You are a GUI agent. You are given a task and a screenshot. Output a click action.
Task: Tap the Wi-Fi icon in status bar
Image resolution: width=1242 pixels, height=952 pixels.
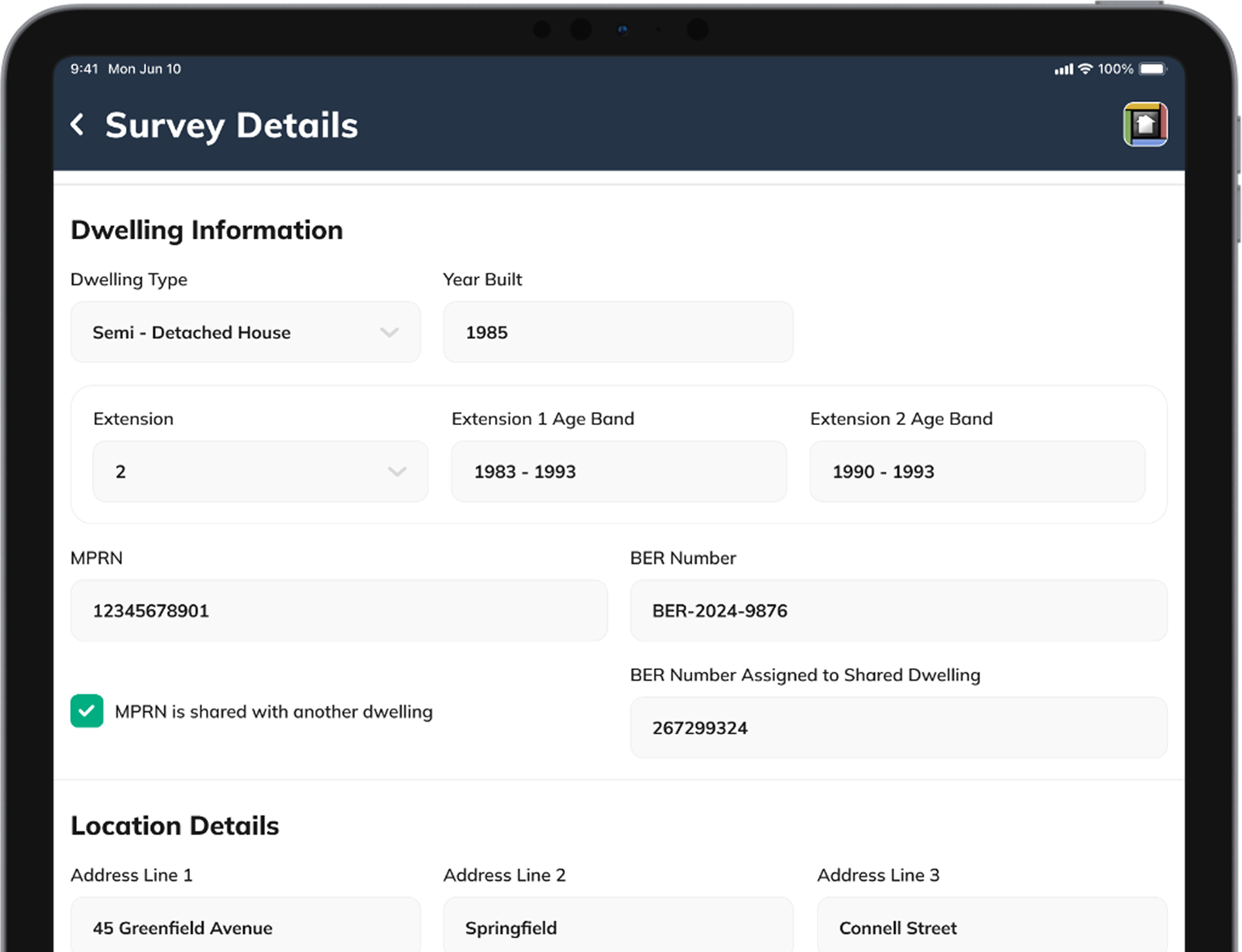1085,69
